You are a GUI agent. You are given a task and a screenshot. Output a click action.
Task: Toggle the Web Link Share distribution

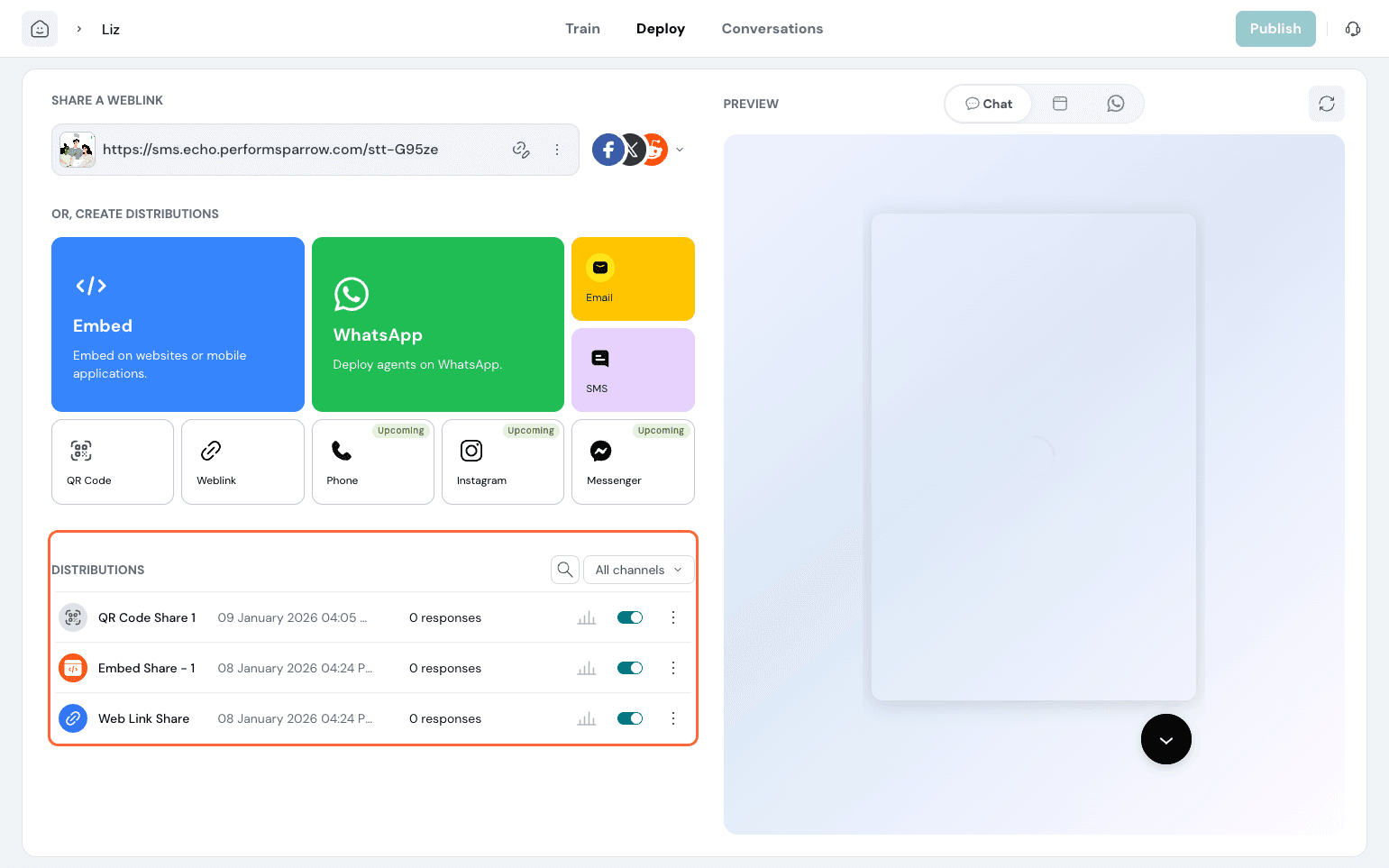point(630,718)
